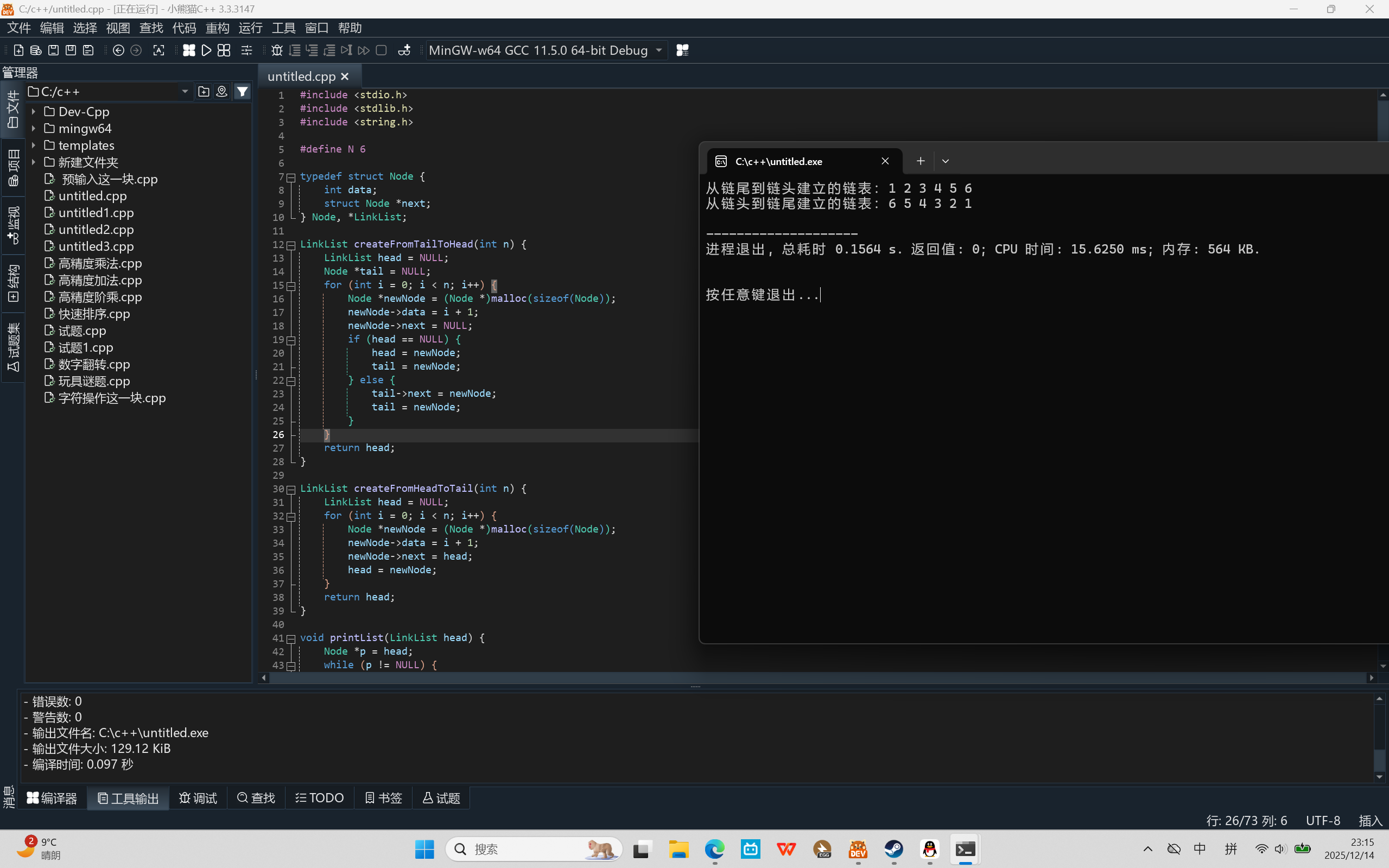
Task: Start debugging with the bug icon
Action: (277, 50)
